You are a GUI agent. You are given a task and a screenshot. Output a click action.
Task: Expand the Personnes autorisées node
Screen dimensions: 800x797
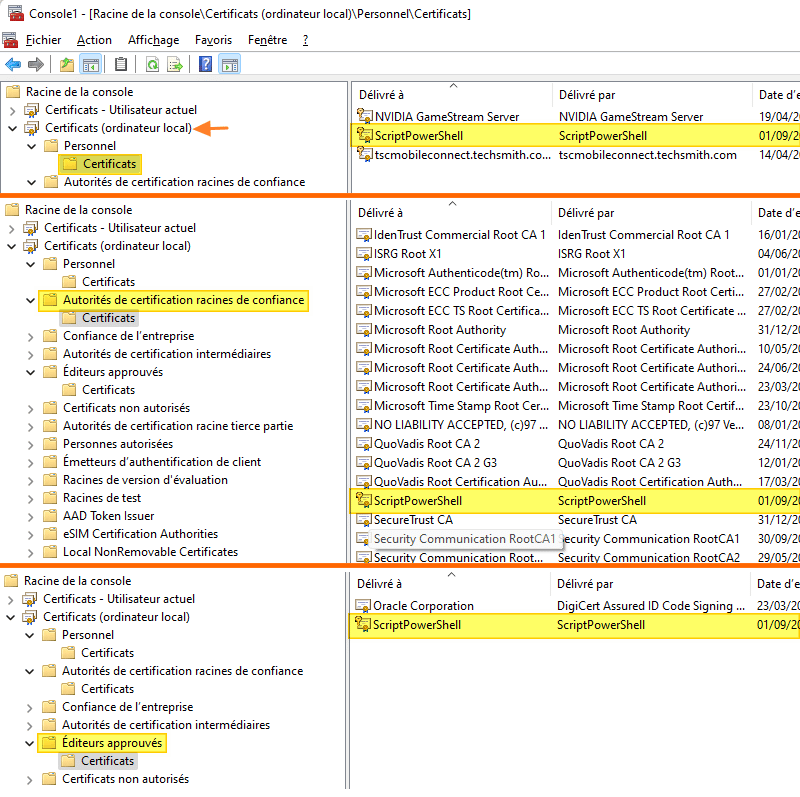pos(31,444)
